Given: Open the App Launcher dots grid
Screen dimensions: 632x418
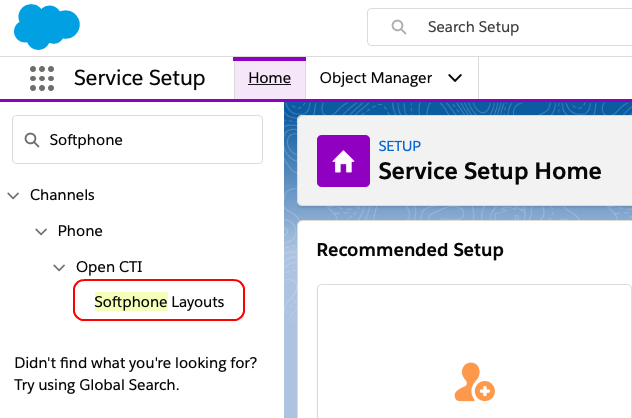Looking at the screenshot, I should coord(42,78).
